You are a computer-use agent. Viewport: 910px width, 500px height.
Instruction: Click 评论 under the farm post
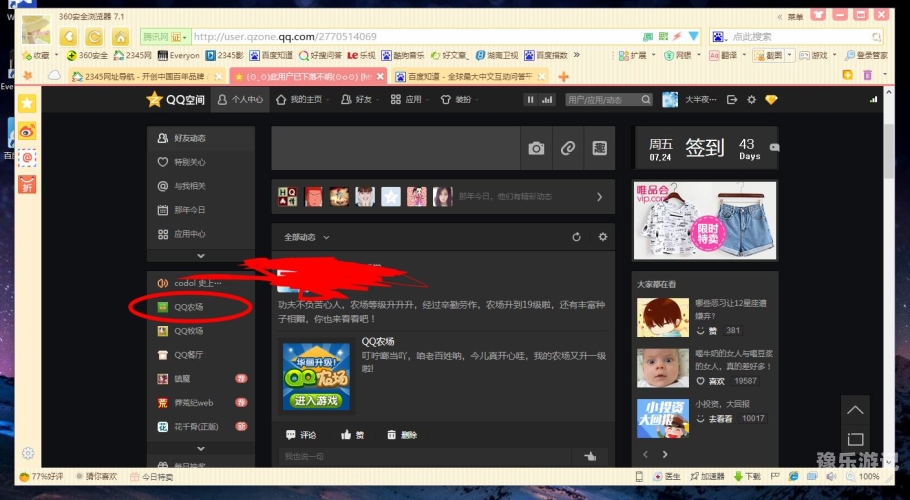click(x=301, y=434)
